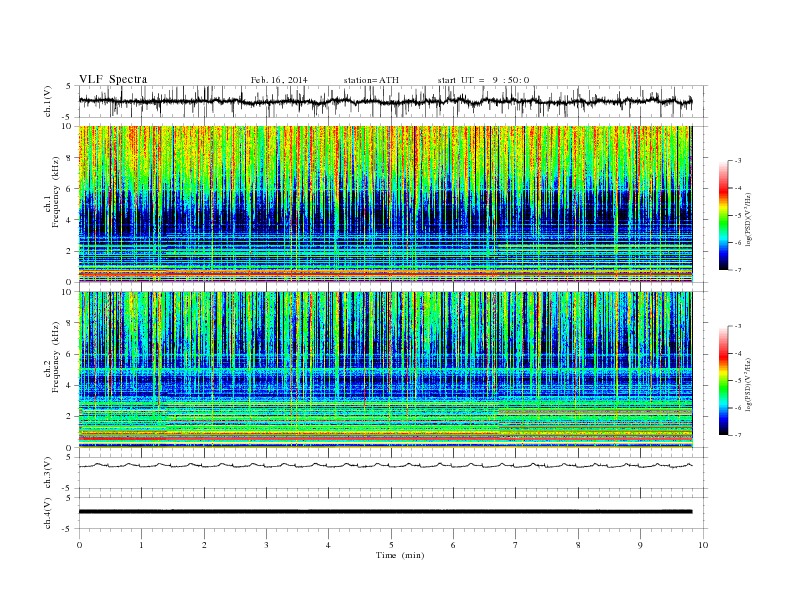Click the time axis tick label "3"
Viewport: 792px width, 612px height.
point(266,545)
